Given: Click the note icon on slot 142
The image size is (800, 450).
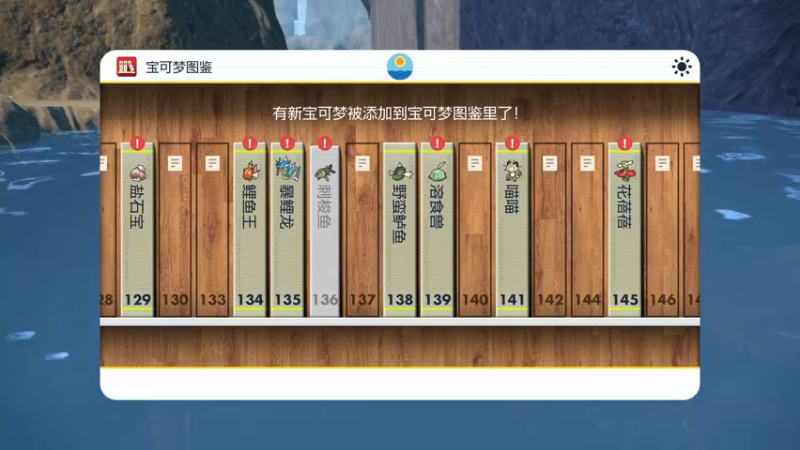Looking at the screenshot, I should (x=550, y=163).
